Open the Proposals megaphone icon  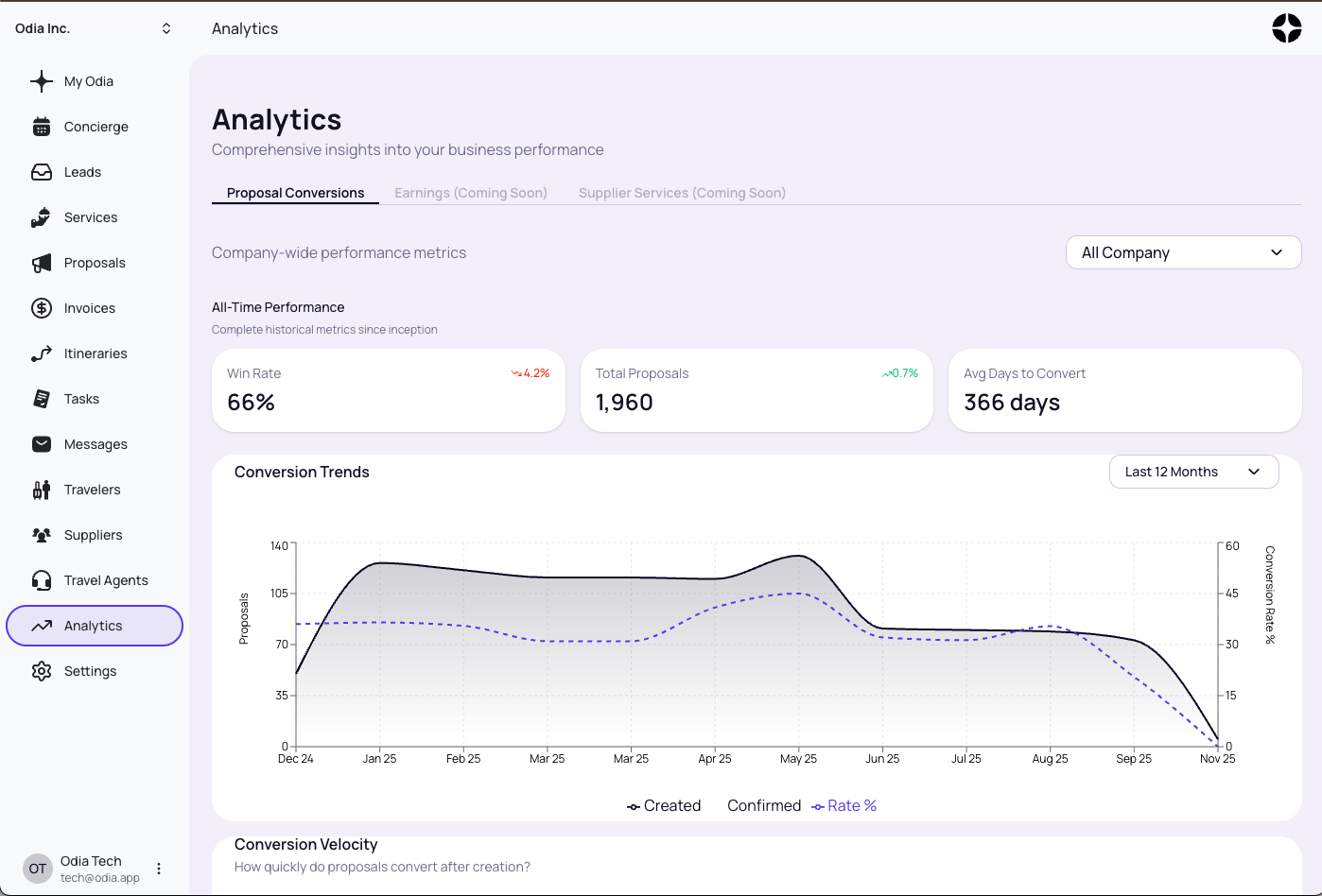(x=42, y=262)
